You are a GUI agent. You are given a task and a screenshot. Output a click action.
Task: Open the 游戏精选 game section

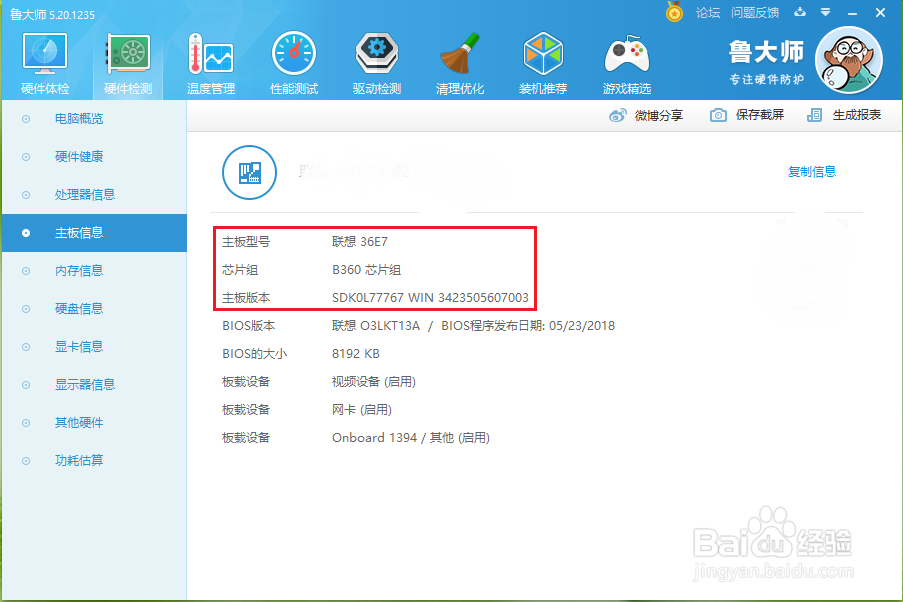626,62
